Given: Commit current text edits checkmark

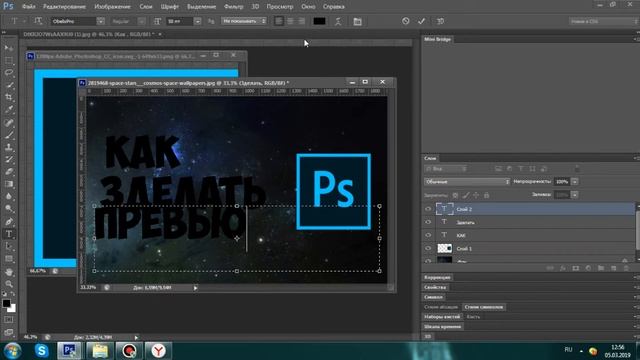Looking at the screenshot, I should (x=421, y=21).
